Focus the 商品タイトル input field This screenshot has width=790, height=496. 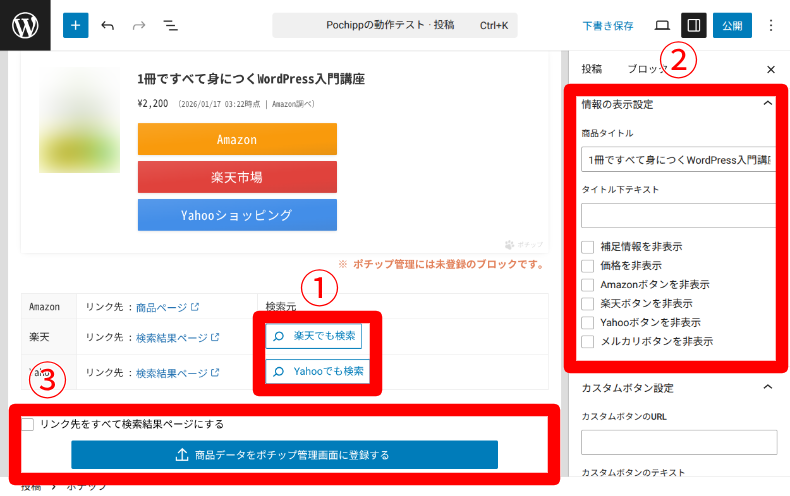(678, 160)
